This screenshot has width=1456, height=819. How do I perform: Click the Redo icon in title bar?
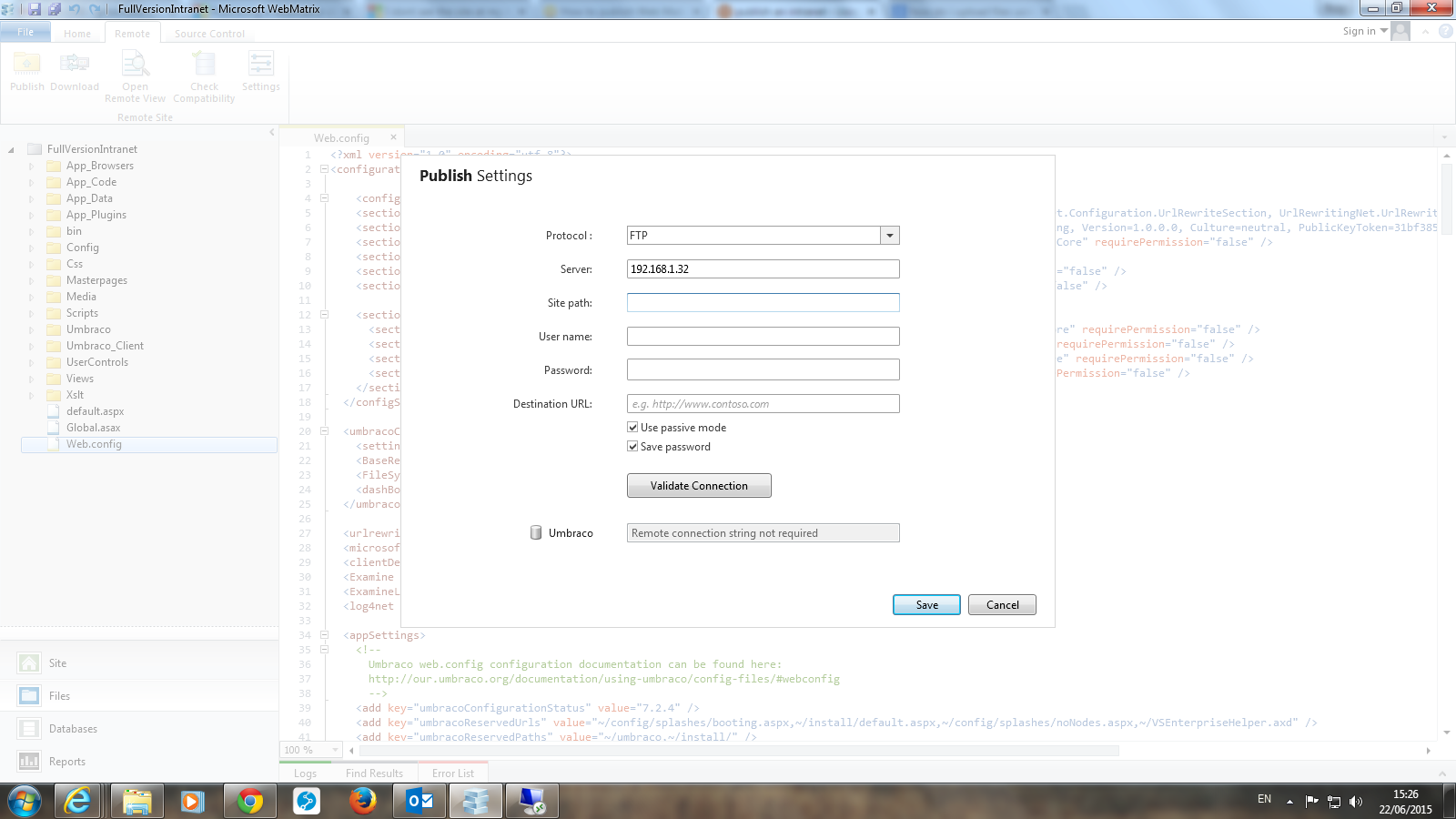click(95, 8)
